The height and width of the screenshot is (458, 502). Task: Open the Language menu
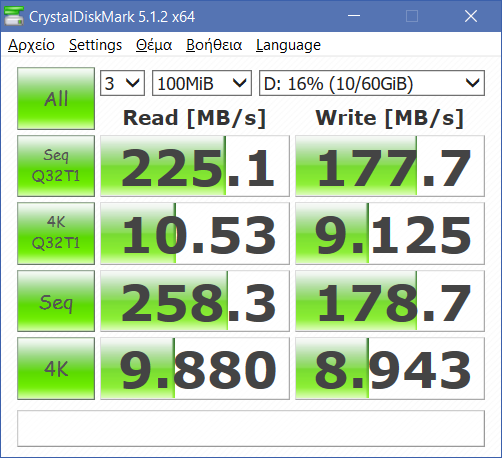[288, 45]
